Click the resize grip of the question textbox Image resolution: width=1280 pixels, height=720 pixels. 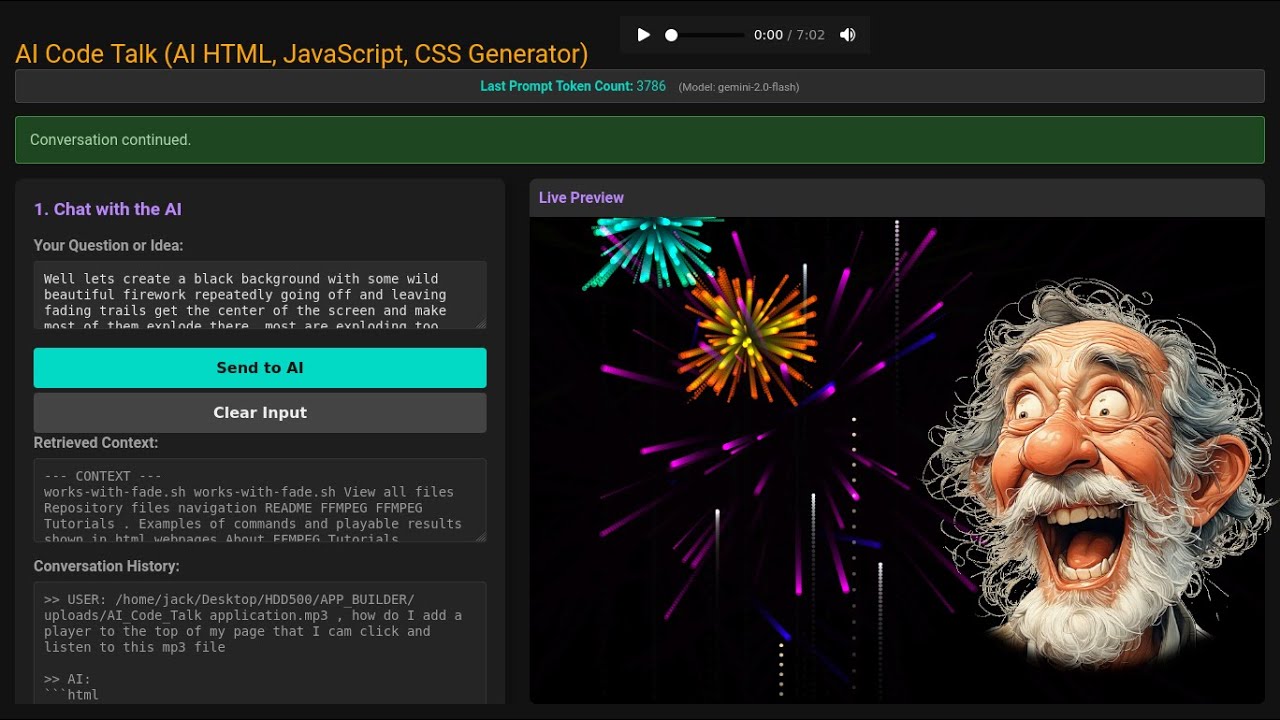click(x=481, y=323)
